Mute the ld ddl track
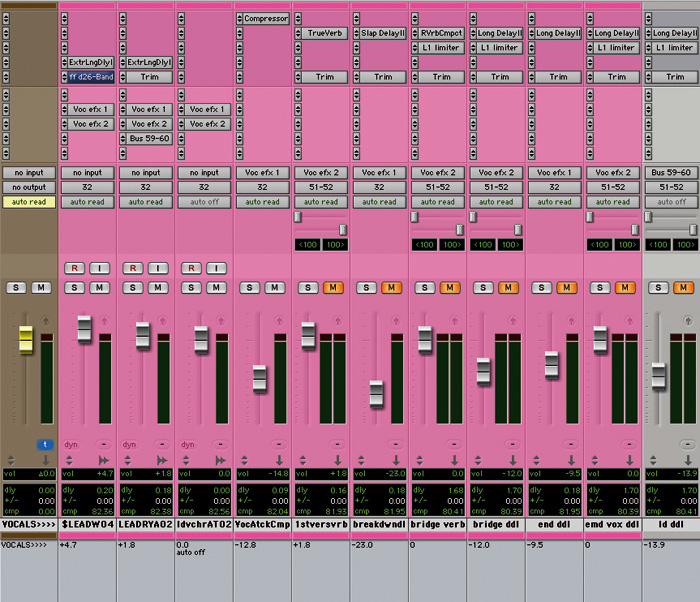The image size is (700, 602). [x=682, y=288]
